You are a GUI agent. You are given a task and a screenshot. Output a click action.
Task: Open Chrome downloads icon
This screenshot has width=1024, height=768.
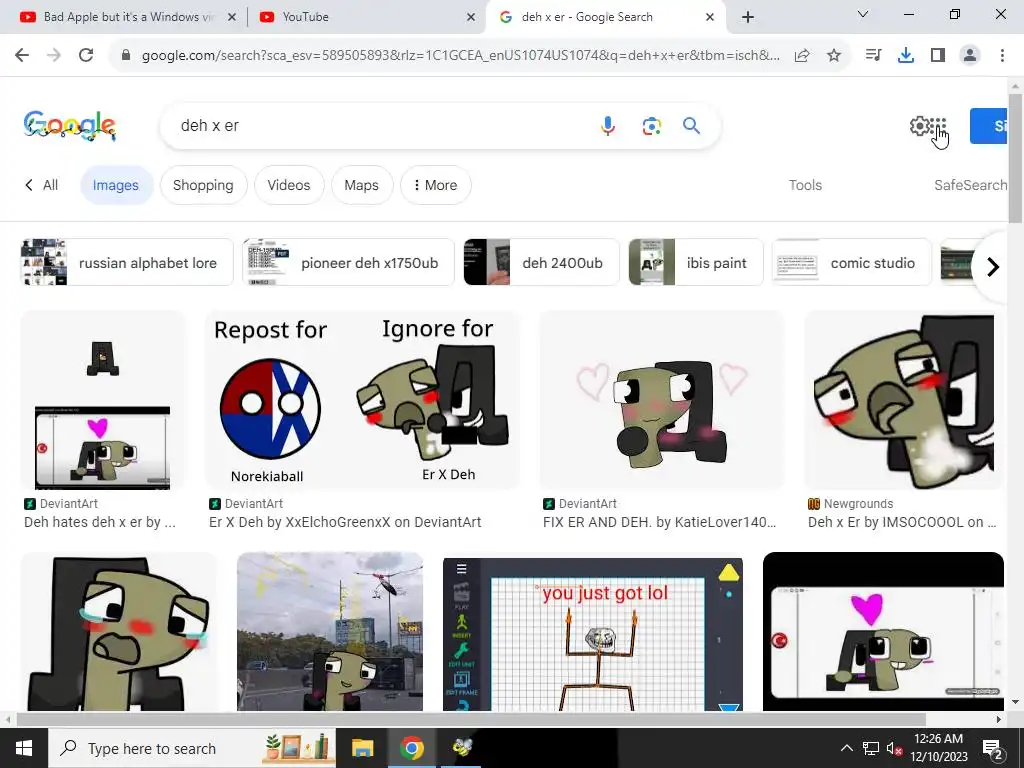[x=906, y=56]
